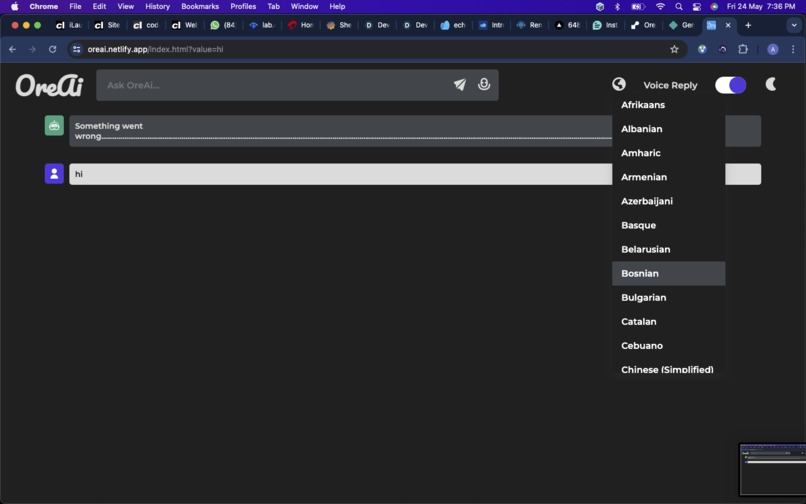806x504 pixels.
Task: Choose Catalan from the language list
Action: (x=669, y=322)
